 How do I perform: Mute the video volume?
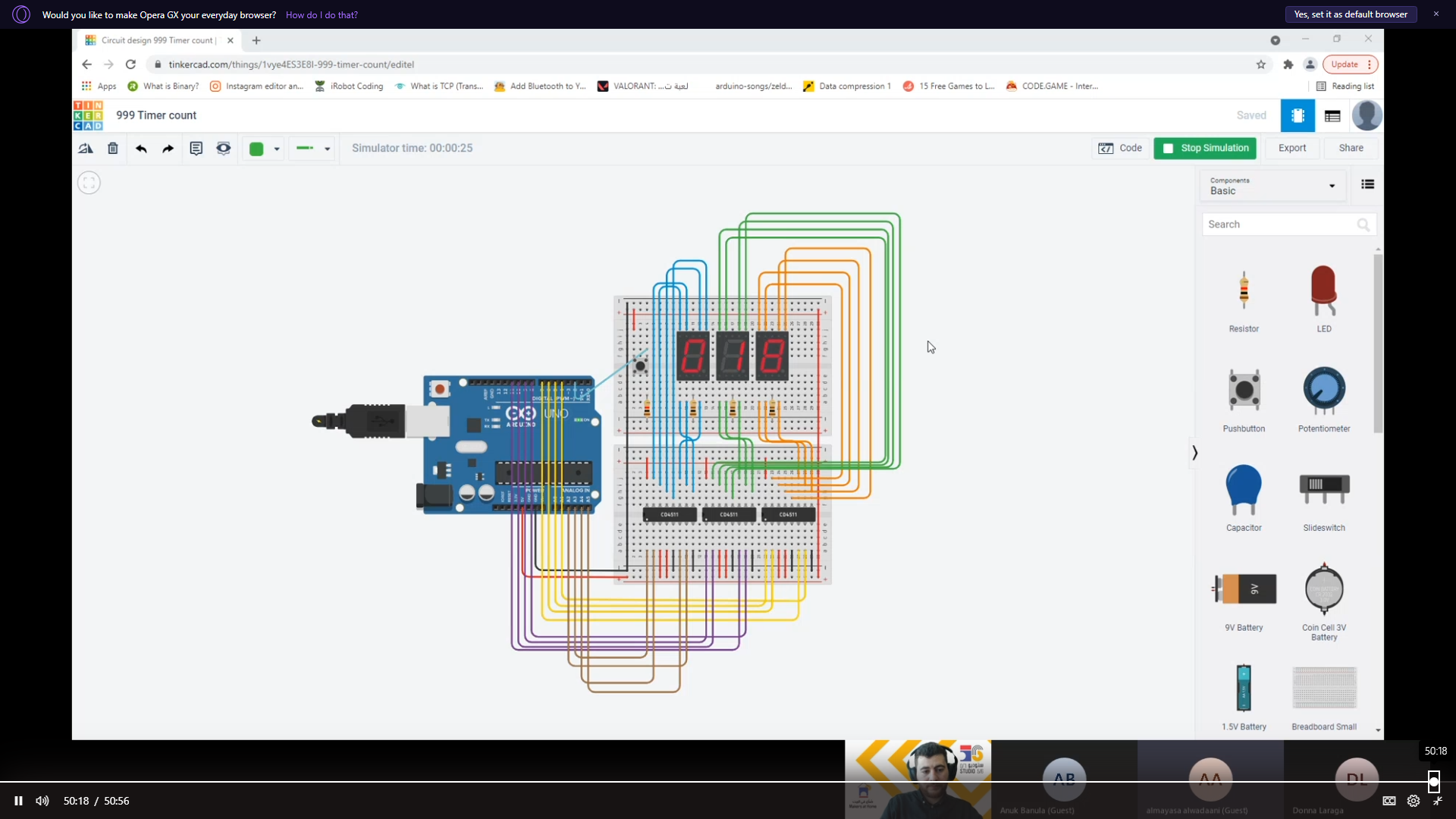(42, 801)
